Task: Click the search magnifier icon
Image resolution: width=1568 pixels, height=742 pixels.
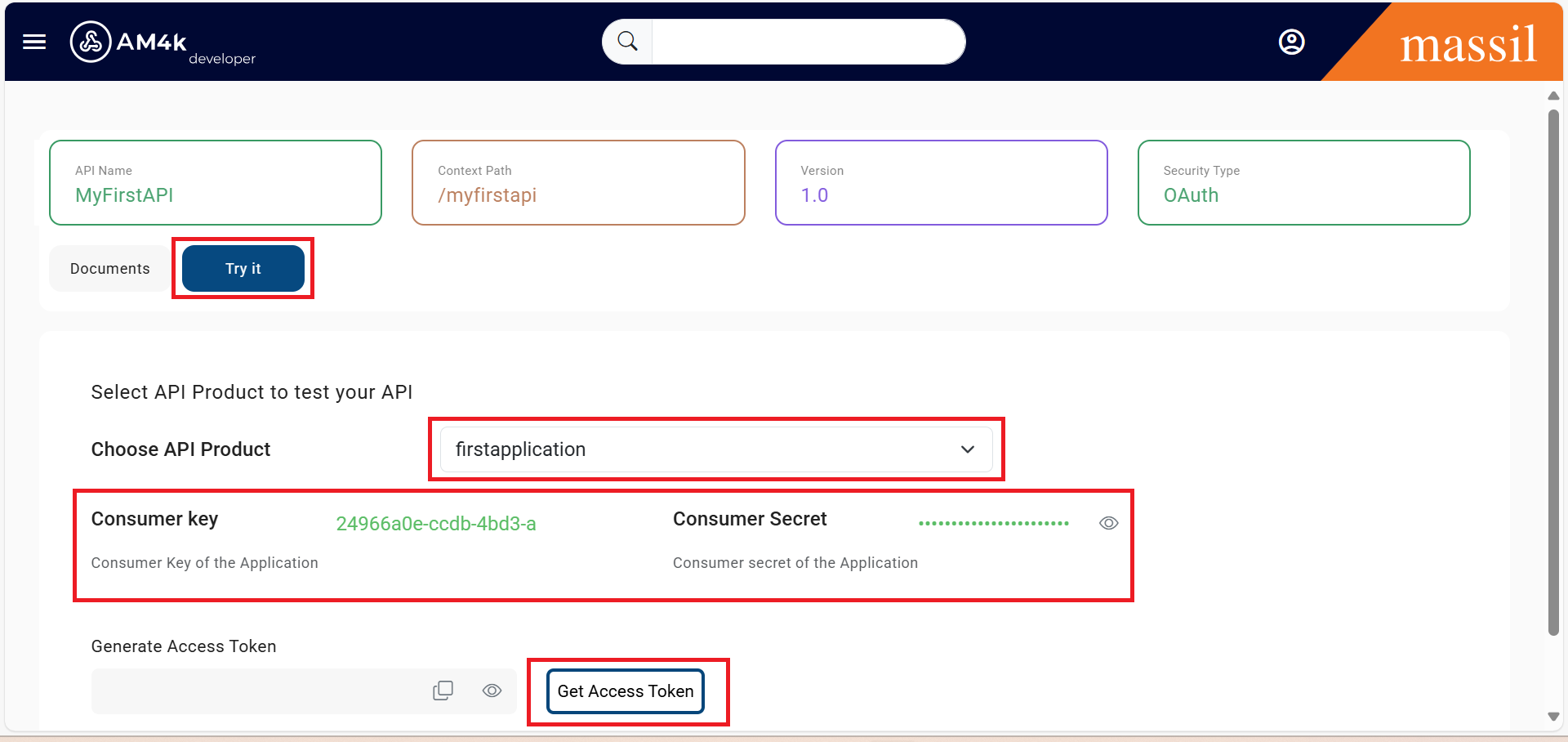Action: point(627,42)
